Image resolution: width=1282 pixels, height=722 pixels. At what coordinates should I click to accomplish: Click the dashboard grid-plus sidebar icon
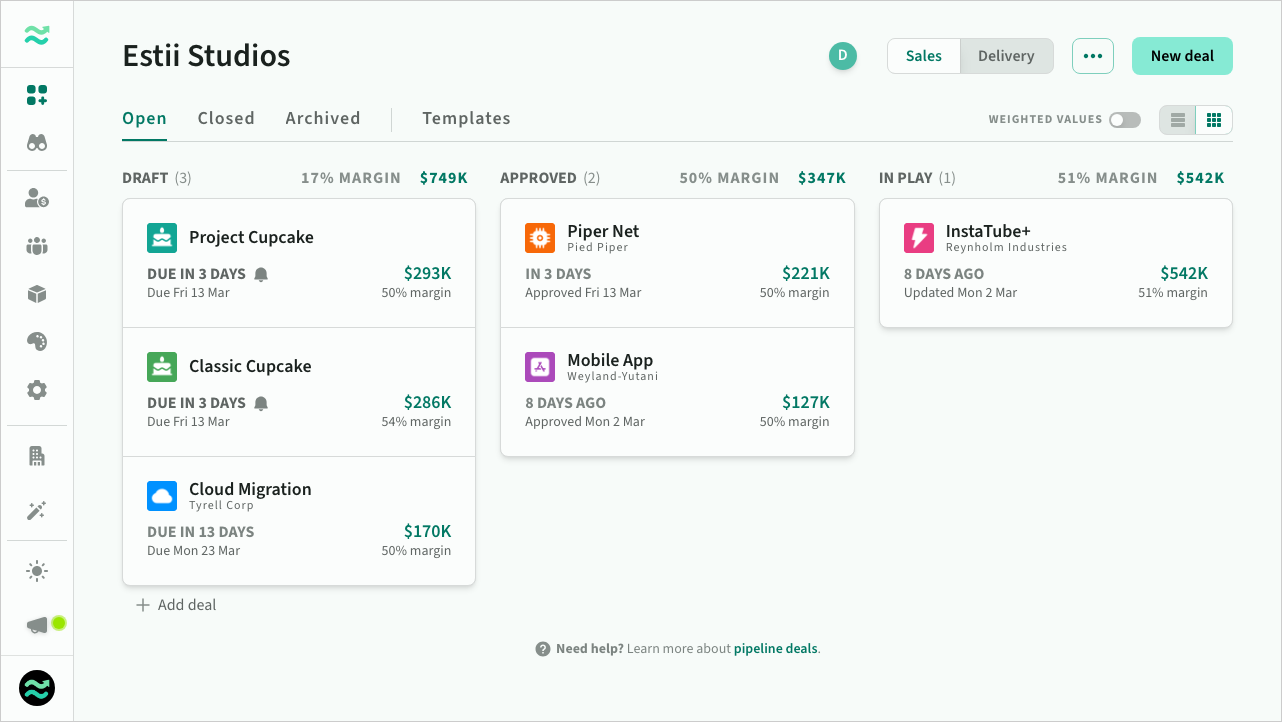(x=37, y=95)
